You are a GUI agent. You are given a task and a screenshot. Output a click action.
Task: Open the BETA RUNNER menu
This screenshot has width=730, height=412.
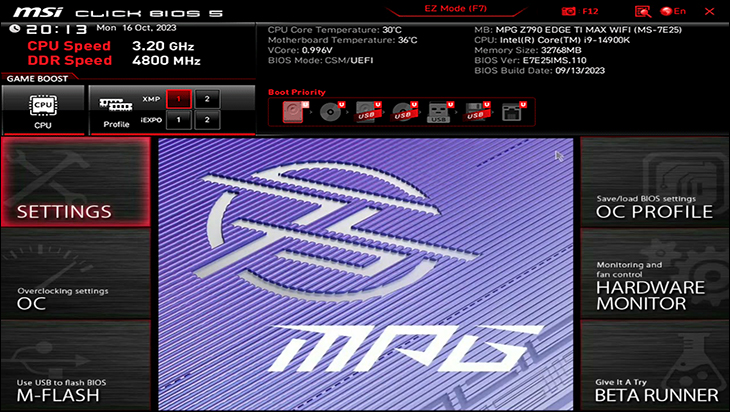[x=655, y=365]
